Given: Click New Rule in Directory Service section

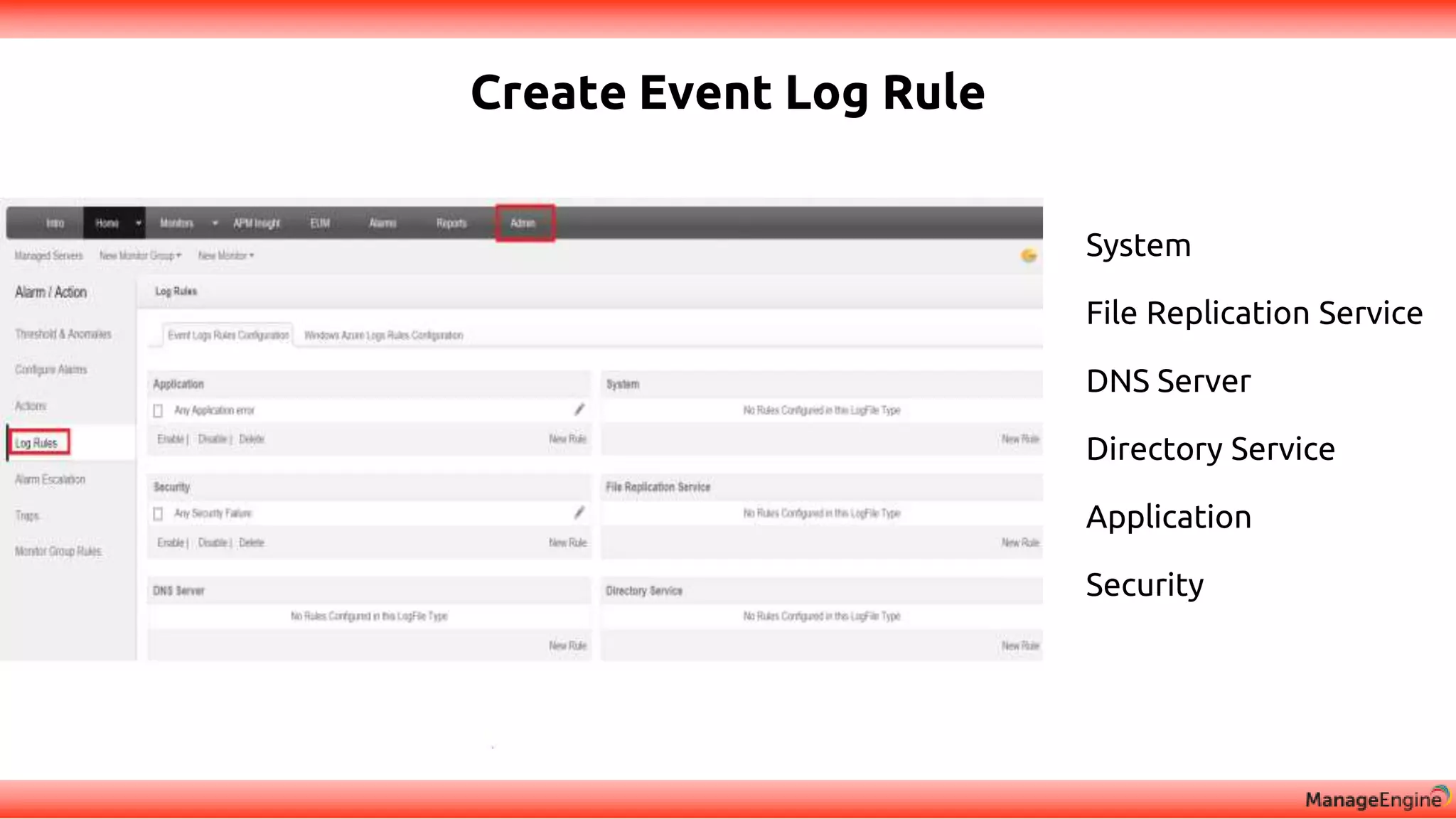Looking at the screenshot, I should (1020, 646).
